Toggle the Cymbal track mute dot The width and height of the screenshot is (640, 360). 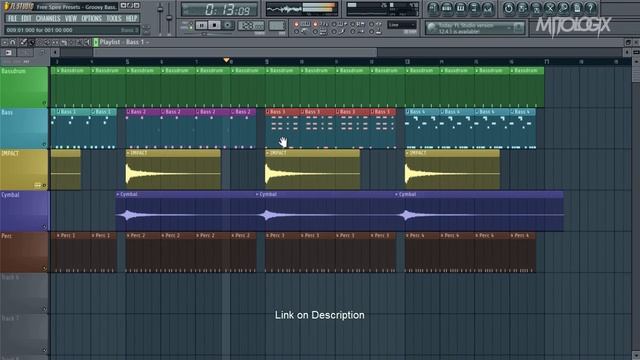[44, 227]
